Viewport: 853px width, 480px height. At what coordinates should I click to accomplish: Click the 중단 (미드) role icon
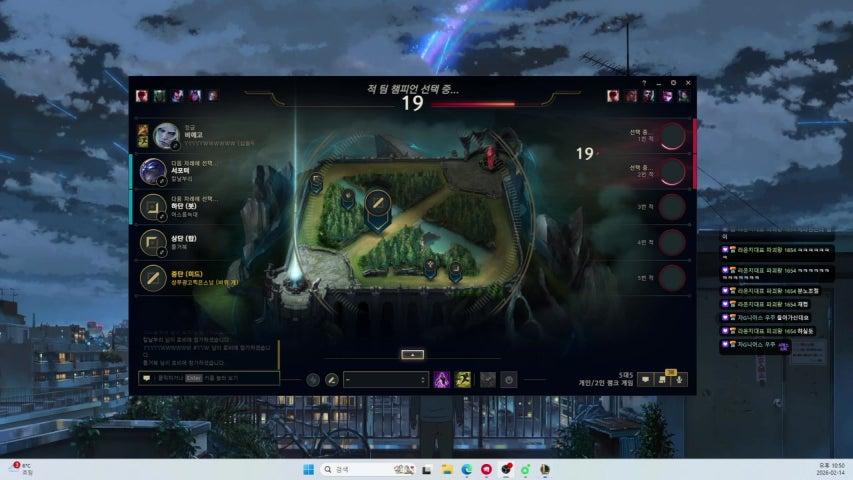pos(153,278)
